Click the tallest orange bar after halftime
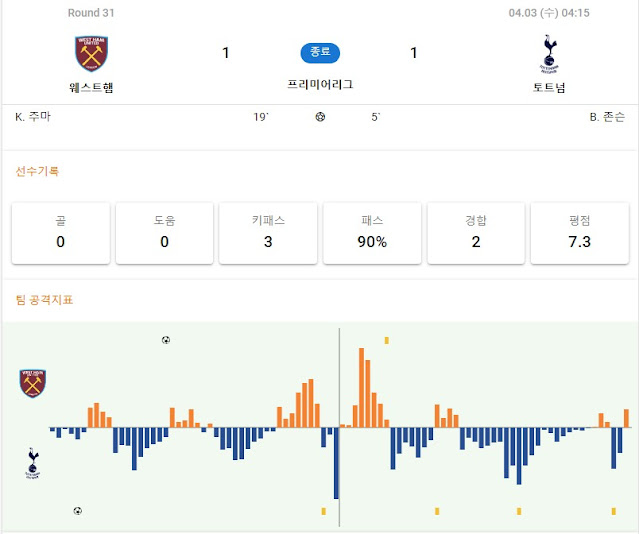639x534 pixels. click(x=361, y=388)
